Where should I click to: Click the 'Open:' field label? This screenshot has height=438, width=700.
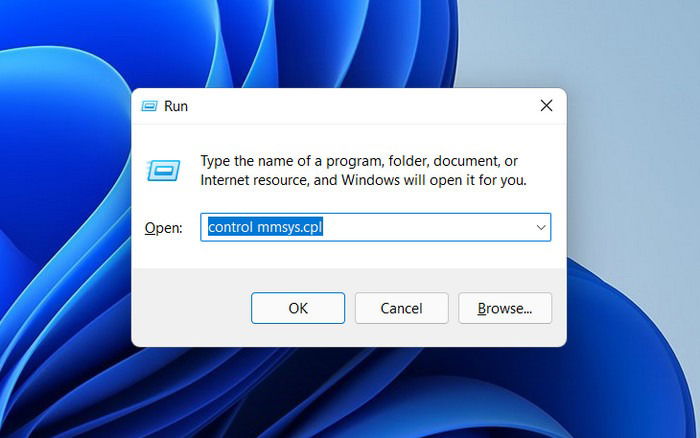(163, 228)
